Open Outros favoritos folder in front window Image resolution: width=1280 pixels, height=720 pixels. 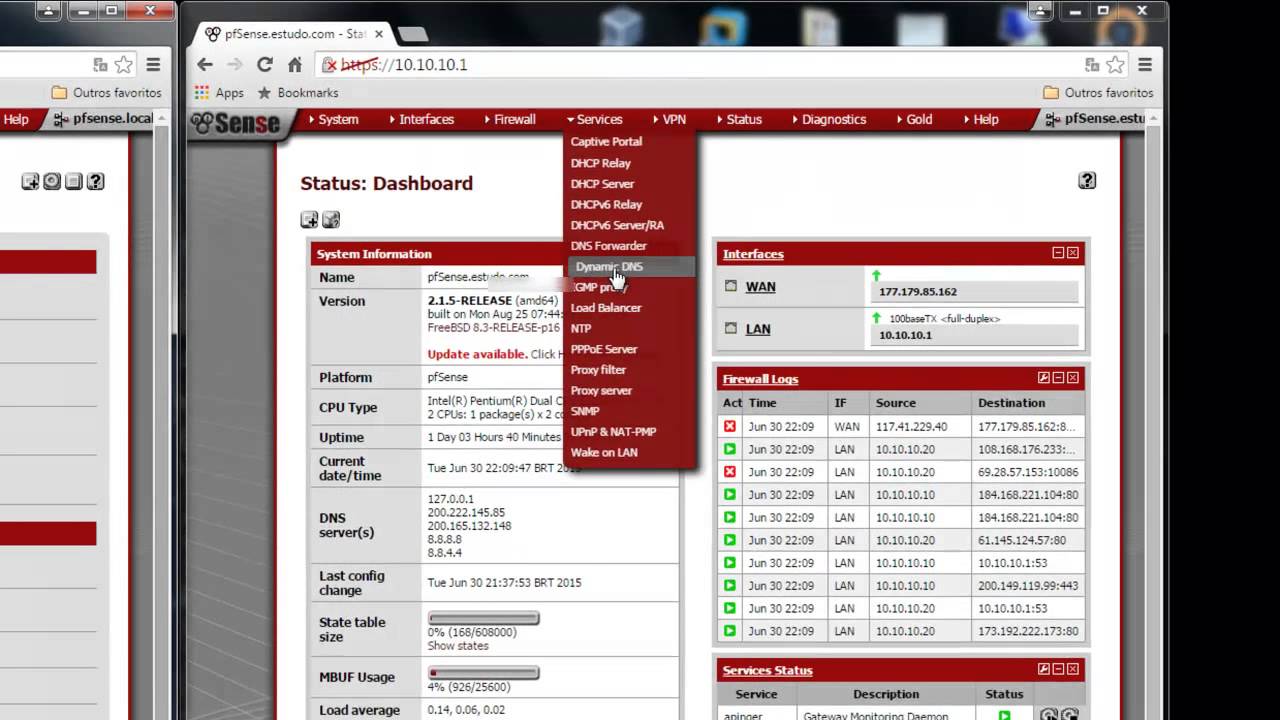(1098, 92)
